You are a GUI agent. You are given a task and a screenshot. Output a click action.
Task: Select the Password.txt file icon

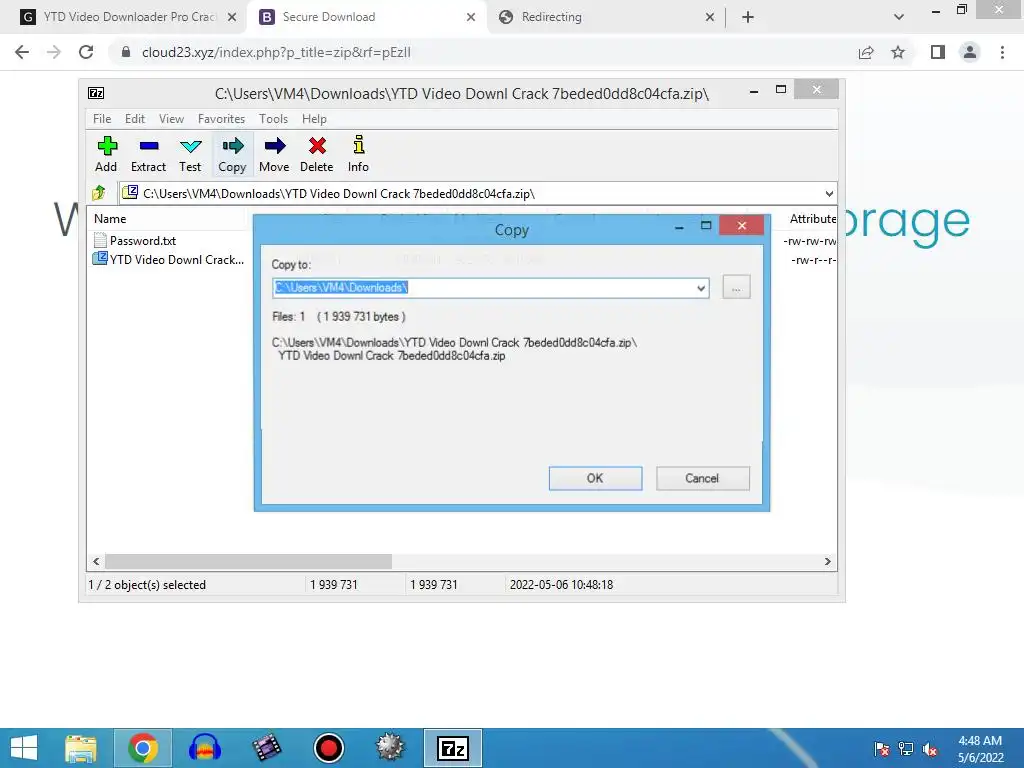coord(100,240)
